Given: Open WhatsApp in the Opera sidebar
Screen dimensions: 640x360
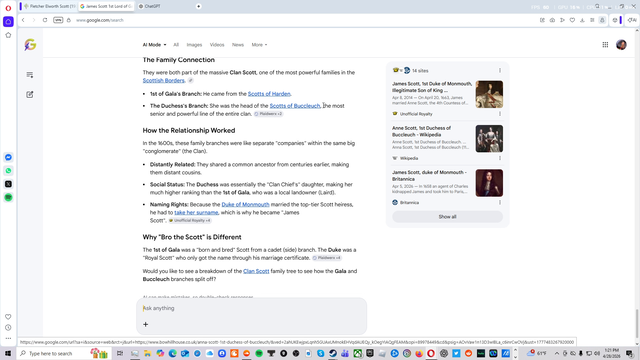Looking at the screenshot, I should tap(8, 171).
